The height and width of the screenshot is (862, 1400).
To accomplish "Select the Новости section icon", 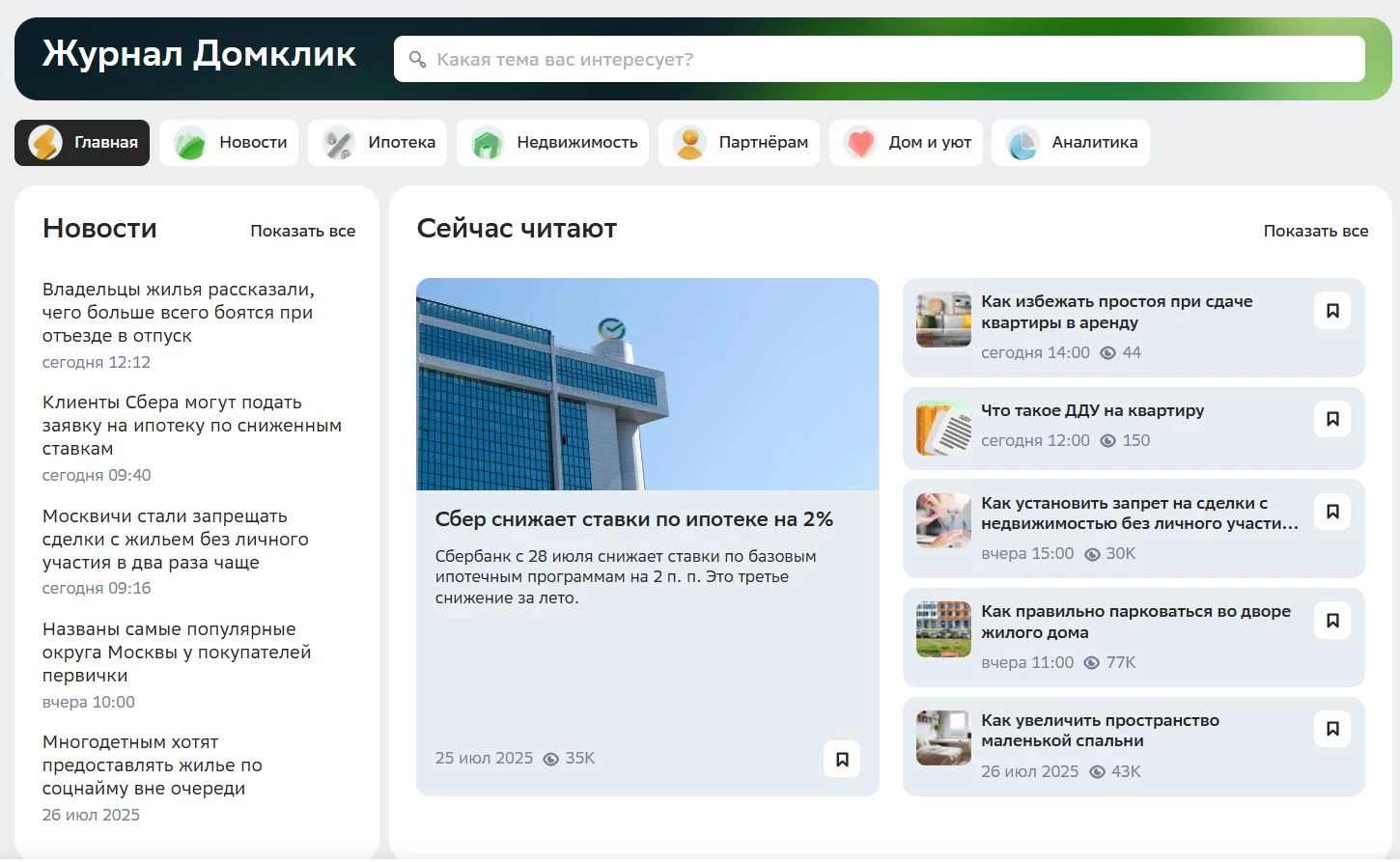I will (189, 142).
